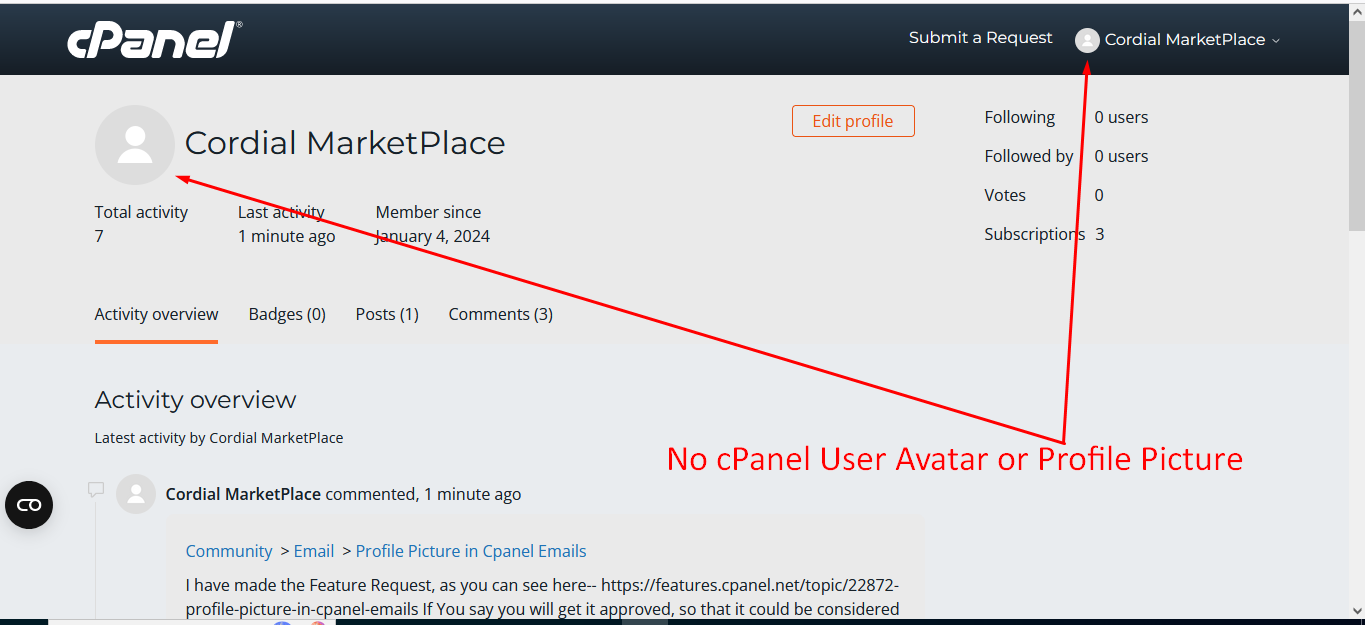Expand the Cordial MarketPlace user menu chevron

point(1275,41)
